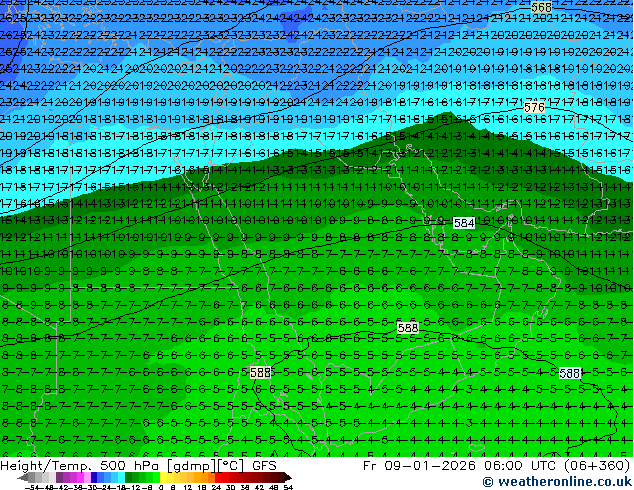Click the 'Fr 09-01-2026' date text

[x=419, y=466]
